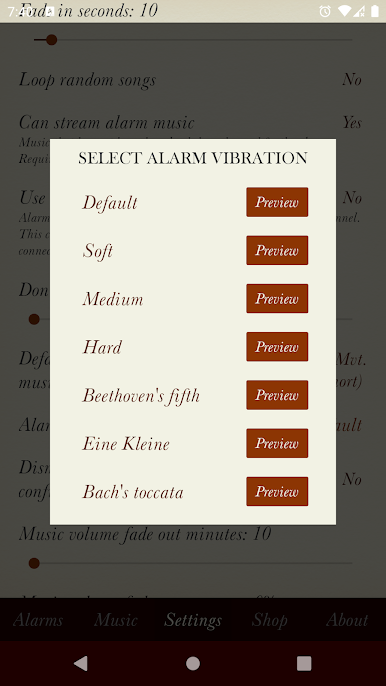Preview the Default vibration pattern
This screenshot has height=686, width=386.
(277, 202)
